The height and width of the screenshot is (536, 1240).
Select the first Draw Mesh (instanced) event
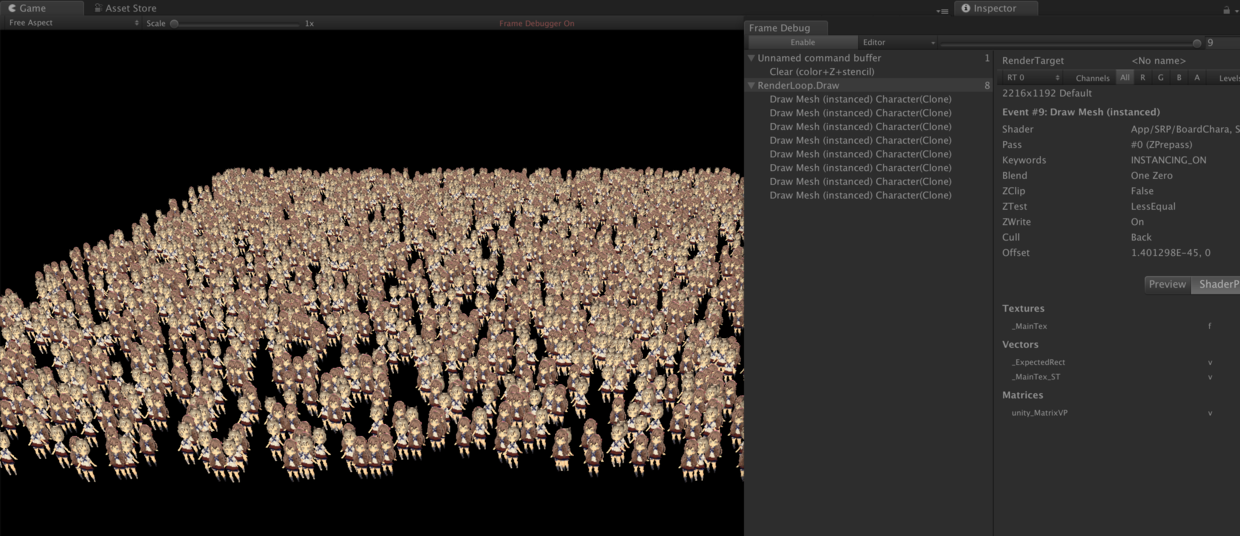(860, 99)
